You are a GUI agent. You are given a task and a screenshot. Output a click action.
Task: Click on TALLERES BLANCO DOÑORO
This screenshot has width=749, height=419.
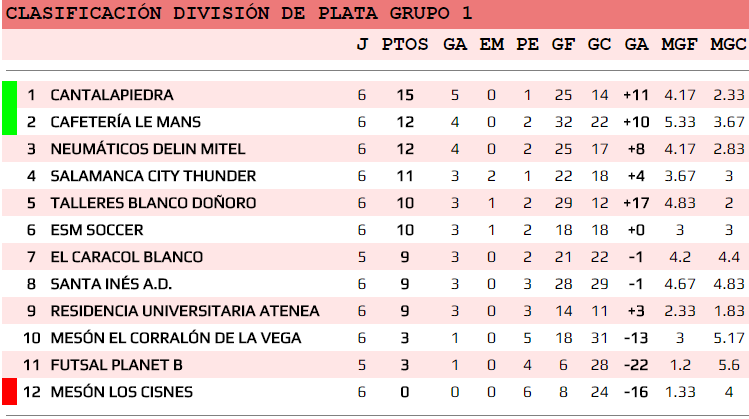point(153,203)
